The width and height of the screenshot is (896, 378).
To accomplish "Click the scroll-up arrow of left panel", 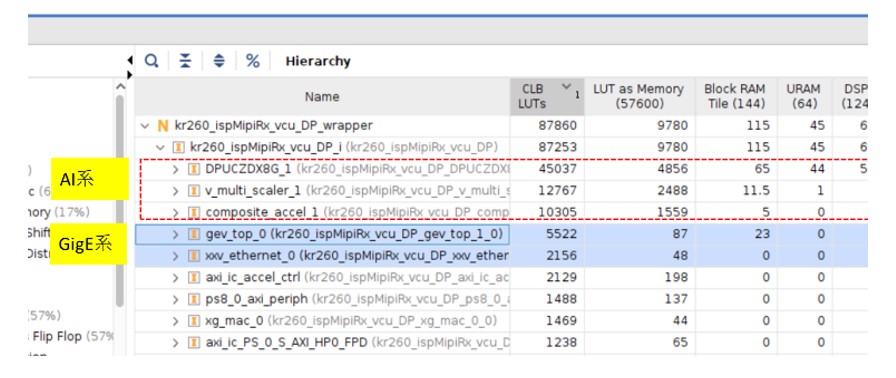I will (x=120, y=87).
